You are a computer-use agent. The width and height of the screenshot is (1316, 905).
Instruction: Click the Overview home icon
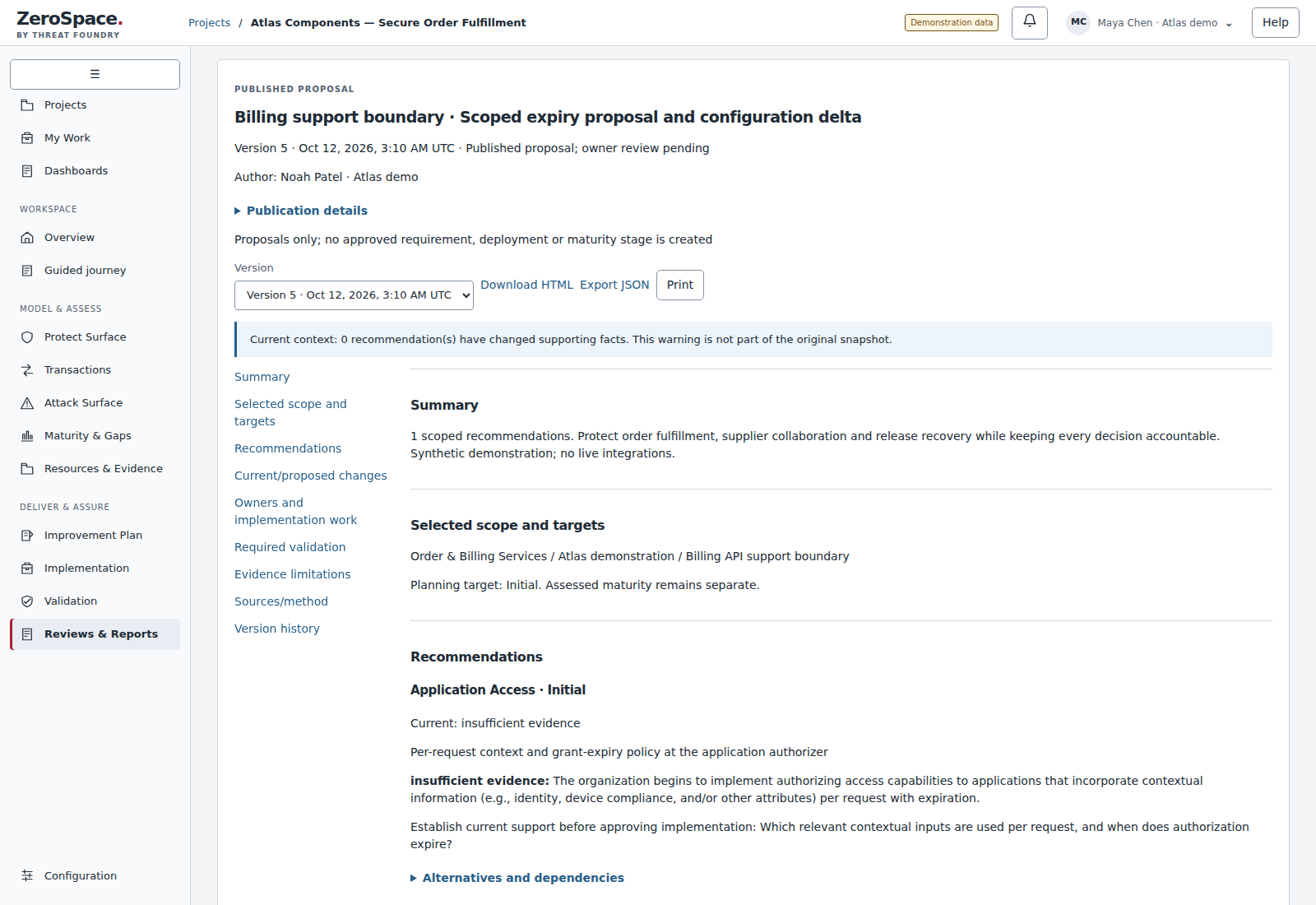(x=27, y=238)
